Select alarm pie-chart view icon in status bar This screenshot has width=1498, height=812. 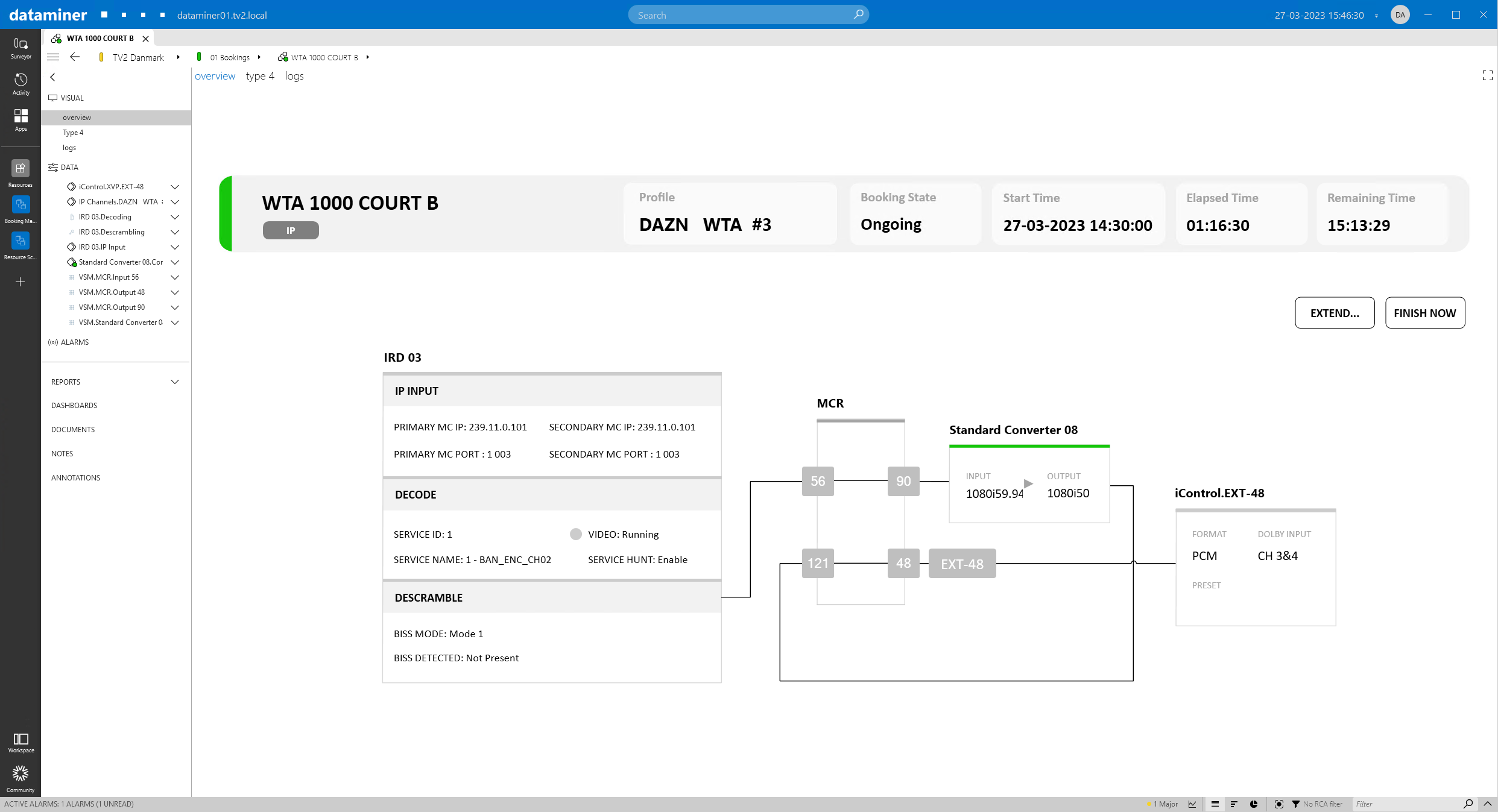pos(1253,804)
